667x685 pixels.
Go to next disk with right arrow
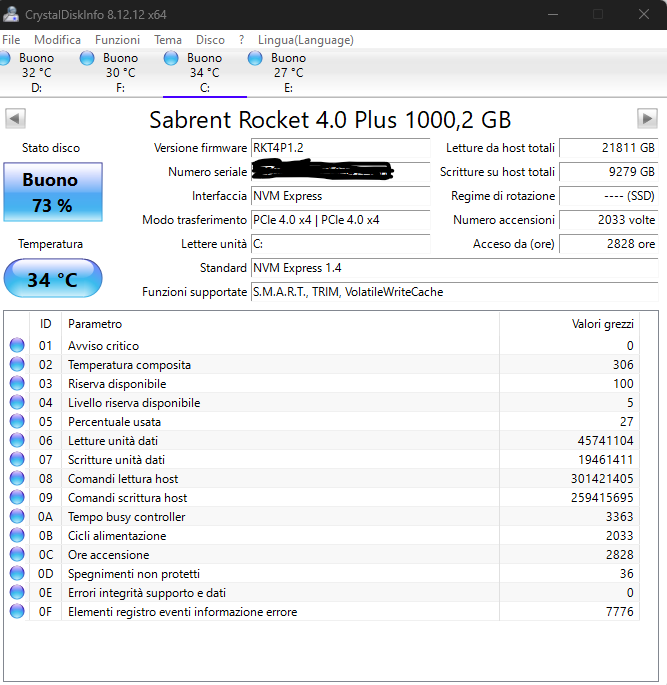point(647,118)
